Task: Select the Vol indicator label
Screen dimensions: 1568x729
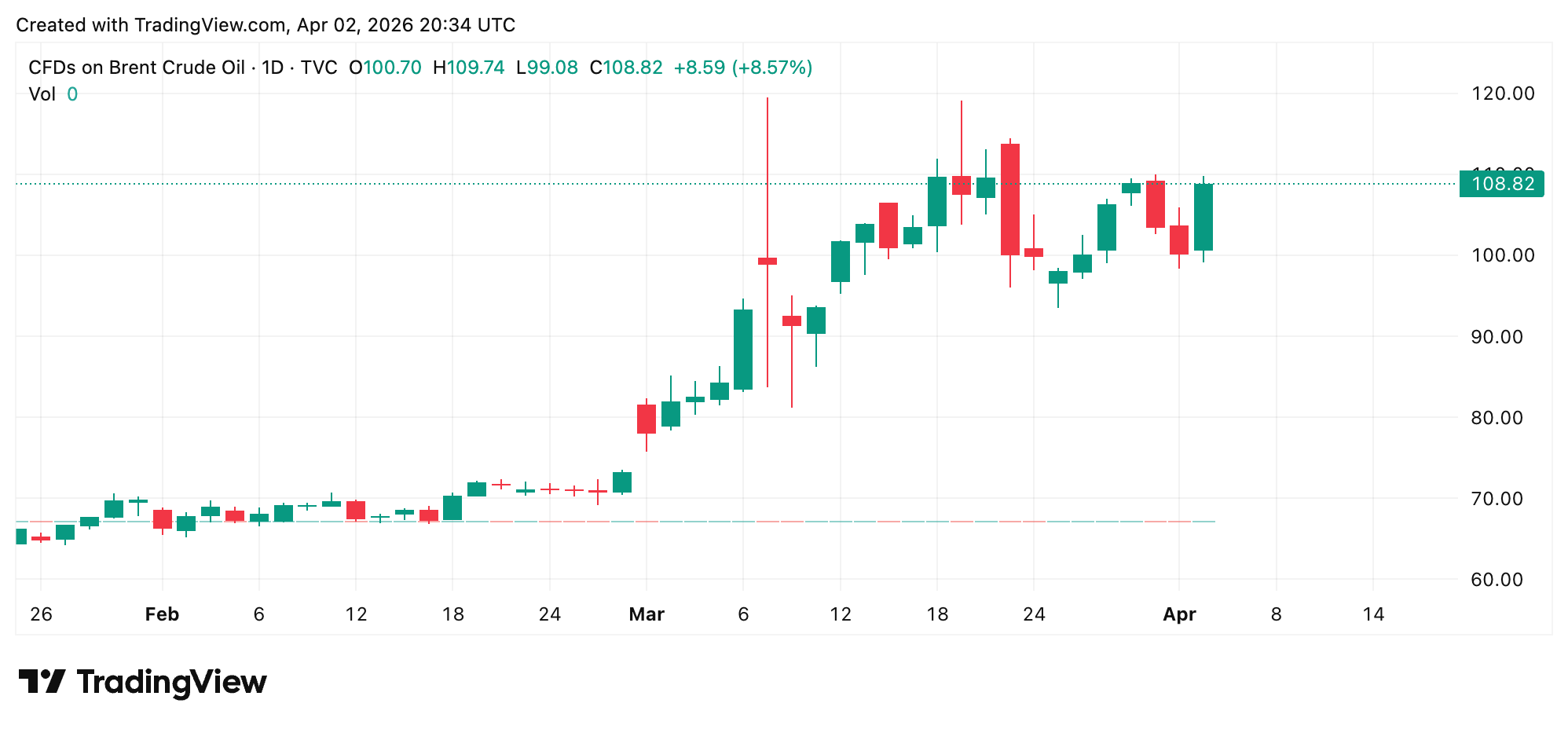Action: pyautogui.click(x=42, y=94)
